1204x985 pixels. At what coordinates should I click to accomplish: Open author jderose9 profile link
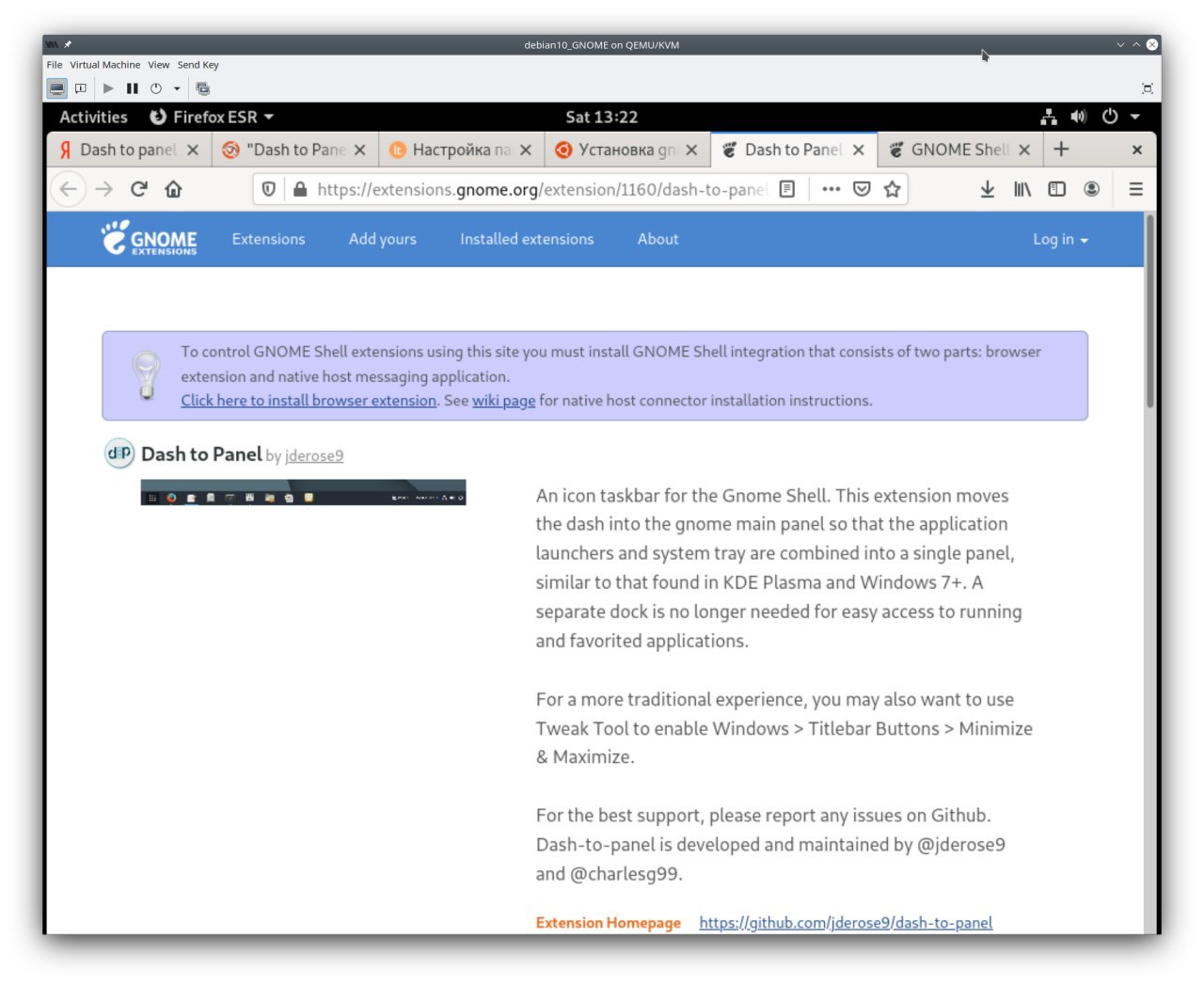click(314, 455)
